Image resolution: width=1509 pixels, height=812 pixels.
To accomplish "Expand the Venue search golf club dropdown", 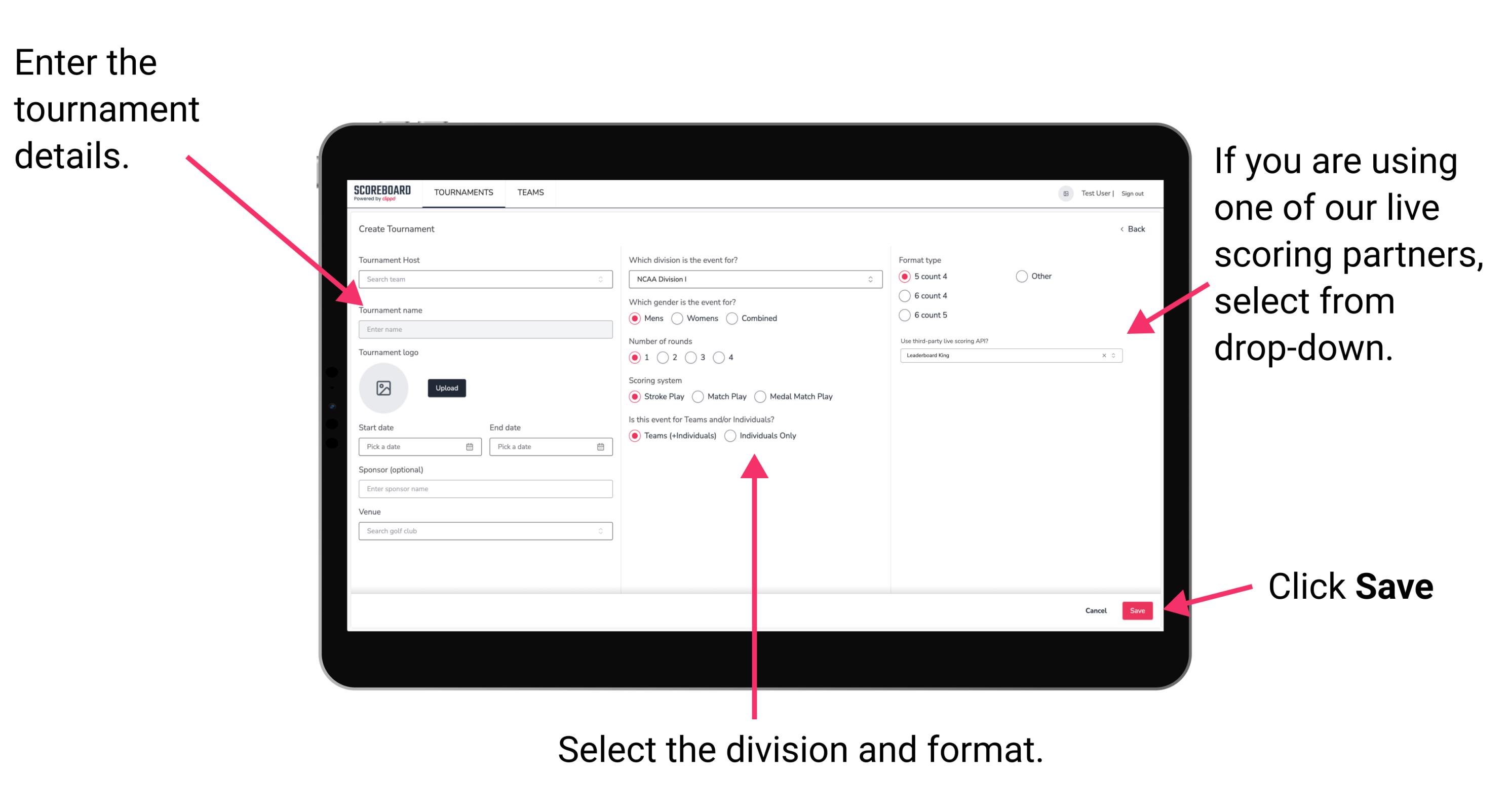I will [x=601, y=530].
